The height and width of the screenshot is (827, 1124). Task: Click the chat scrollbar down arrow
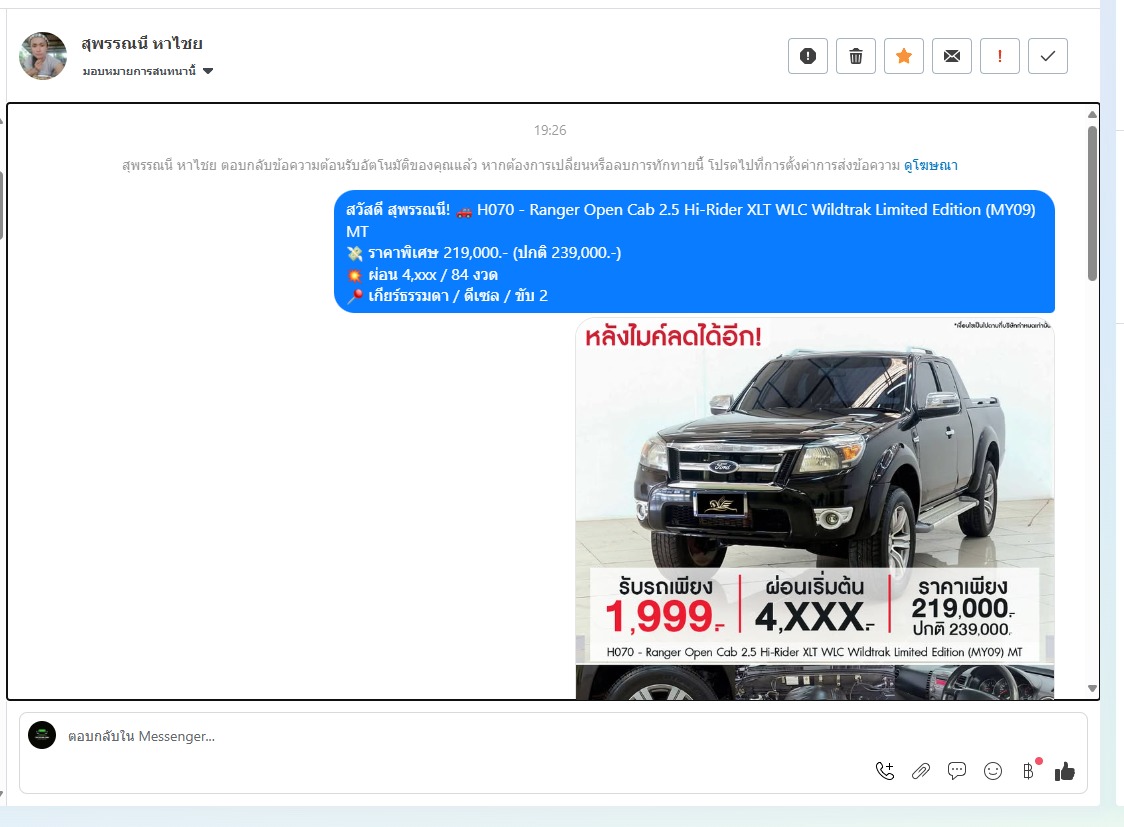click(1092, 688)
